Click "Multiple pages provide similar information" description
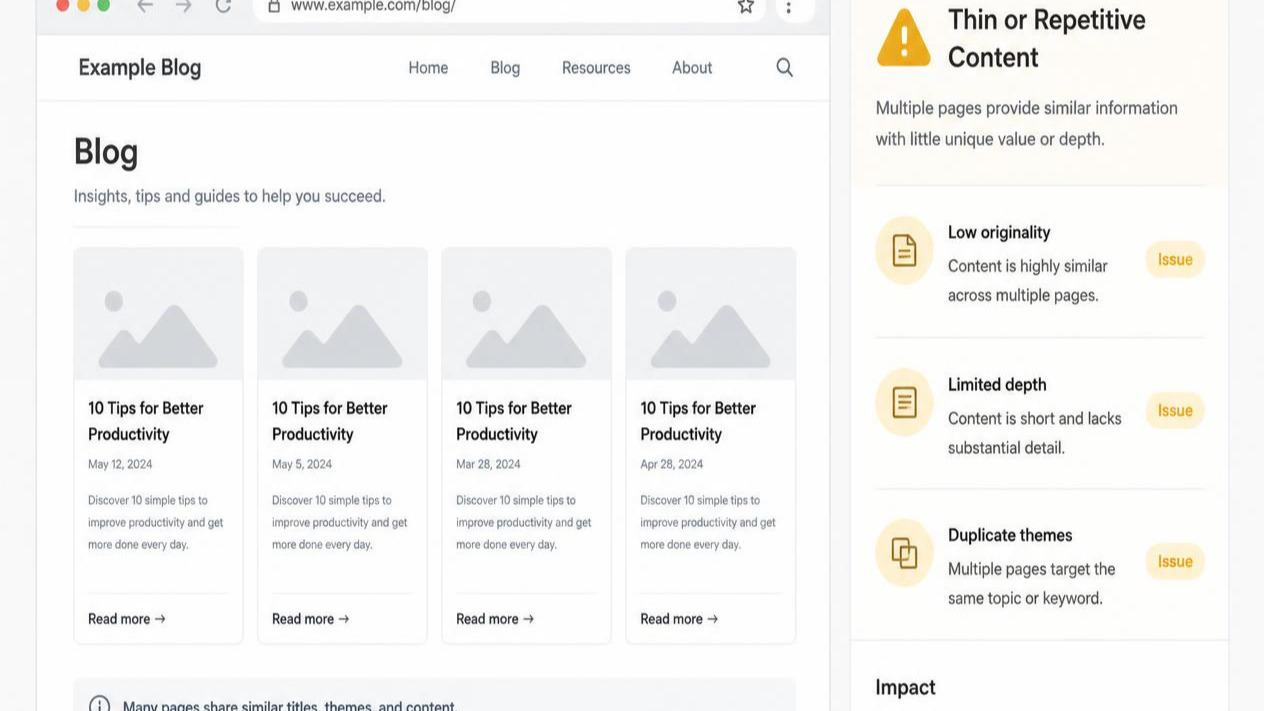 pos(1027,123)
